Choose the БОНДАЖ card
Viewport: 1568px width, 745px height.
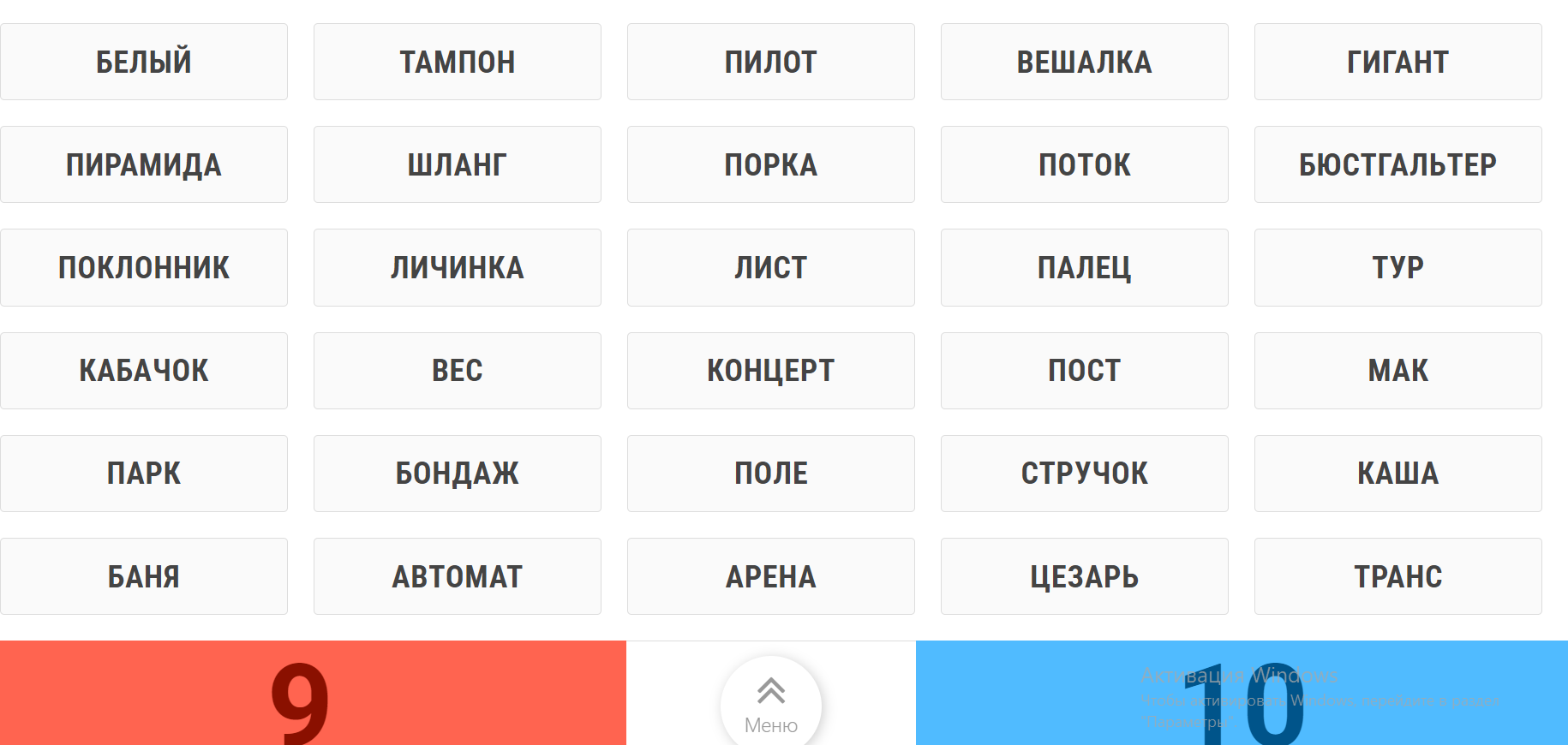tap(458, 474)
